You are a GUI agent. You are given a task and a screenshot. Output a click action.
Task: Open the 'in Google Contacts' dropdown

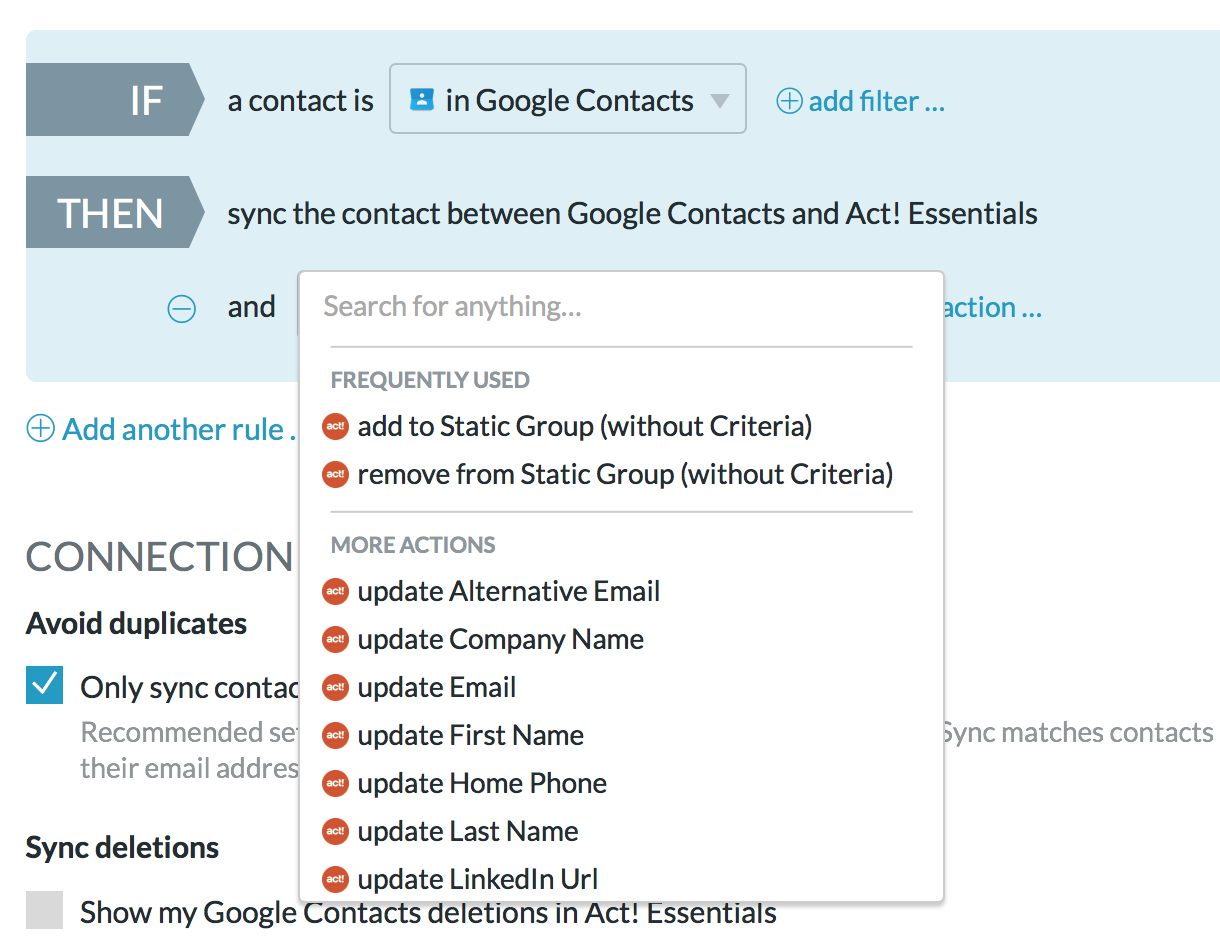(x=567, y=99)
